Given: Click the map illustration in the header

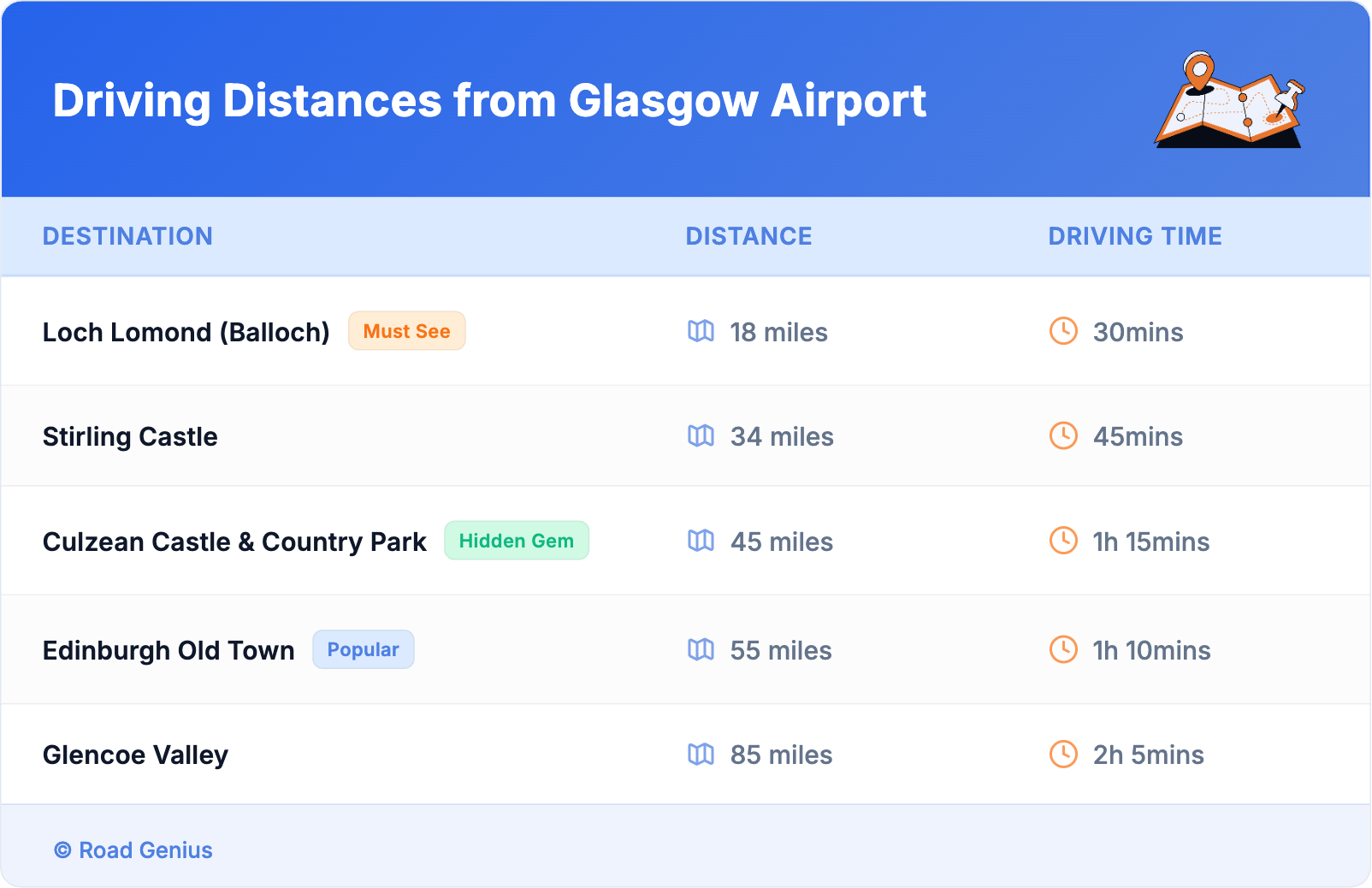Looking at the screenshot, I should point(1230,101).
